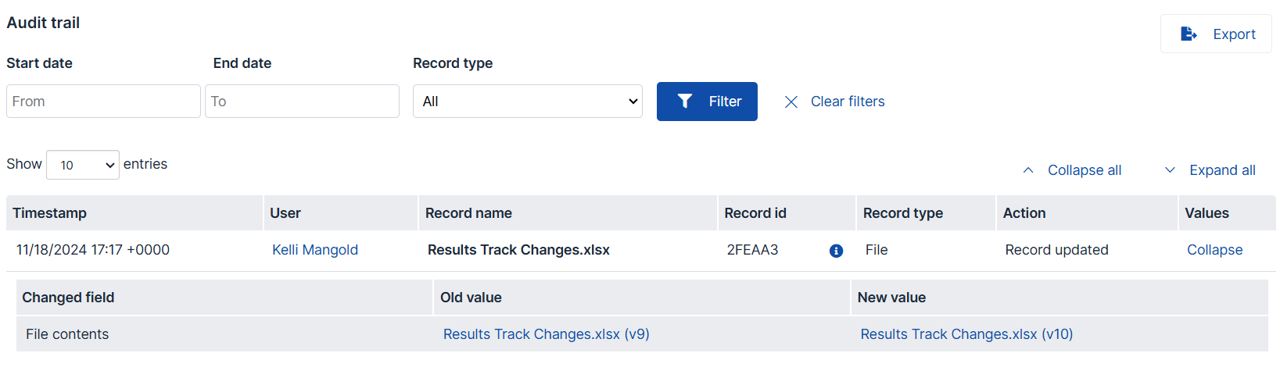Sort by the Timestamp column header
Screen dimensions: 1280x378
50,213
